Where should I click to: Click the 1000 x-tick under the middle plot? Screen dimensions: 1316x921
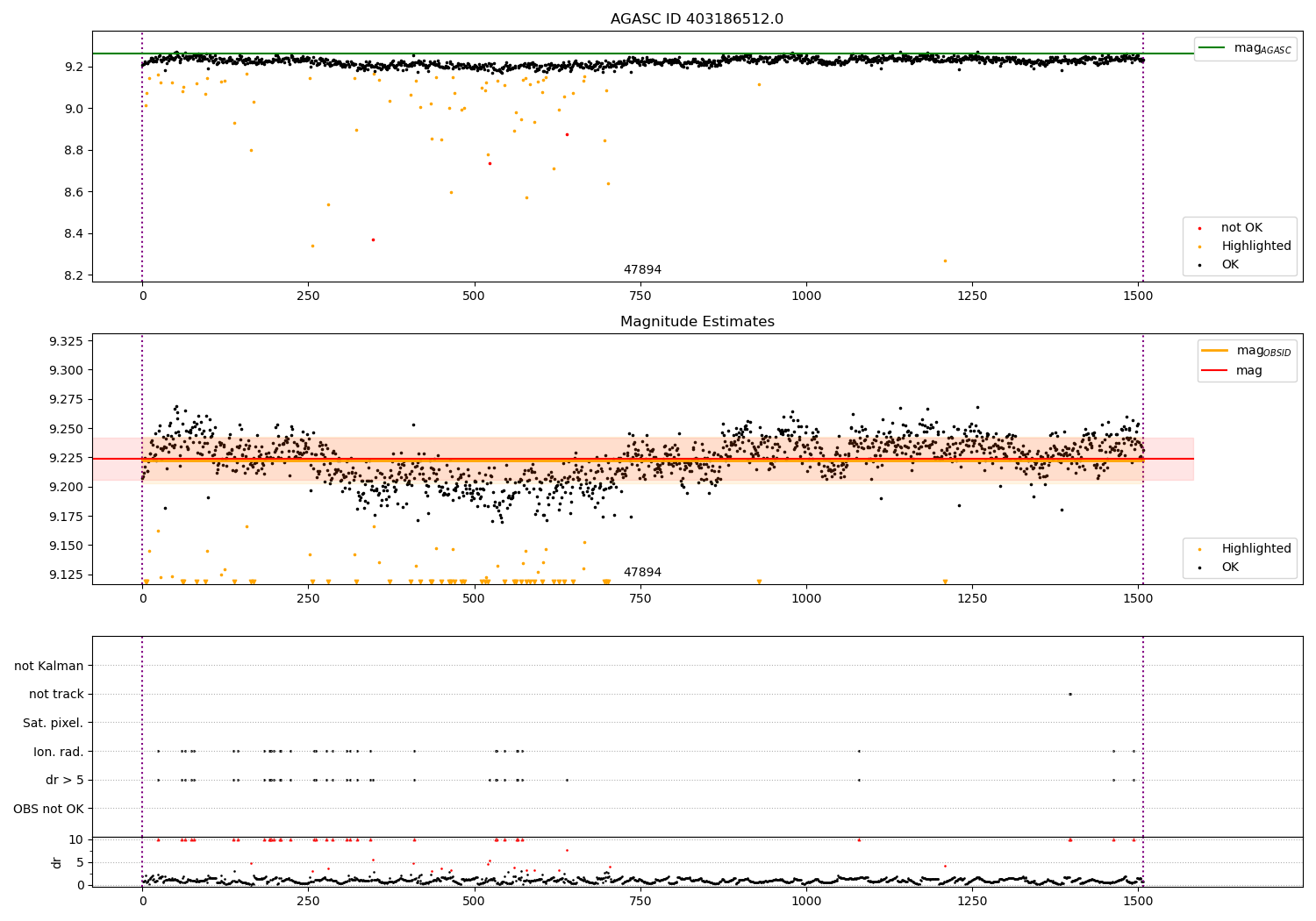pyautogui.click(x=806, y=598)
